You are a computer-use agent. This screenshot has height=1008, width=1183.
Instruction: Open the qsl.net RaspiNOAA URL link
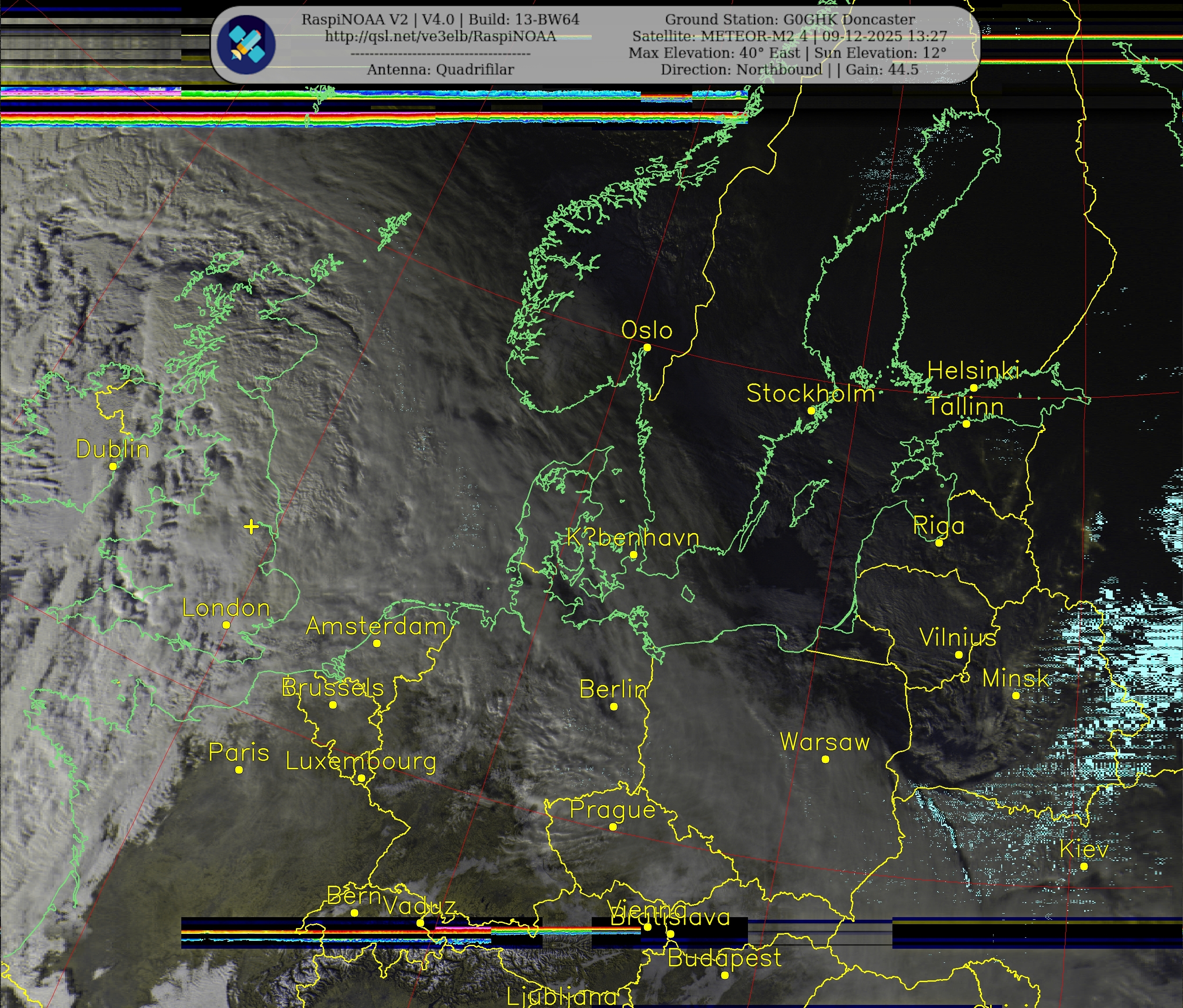click(x=440, y=36)
